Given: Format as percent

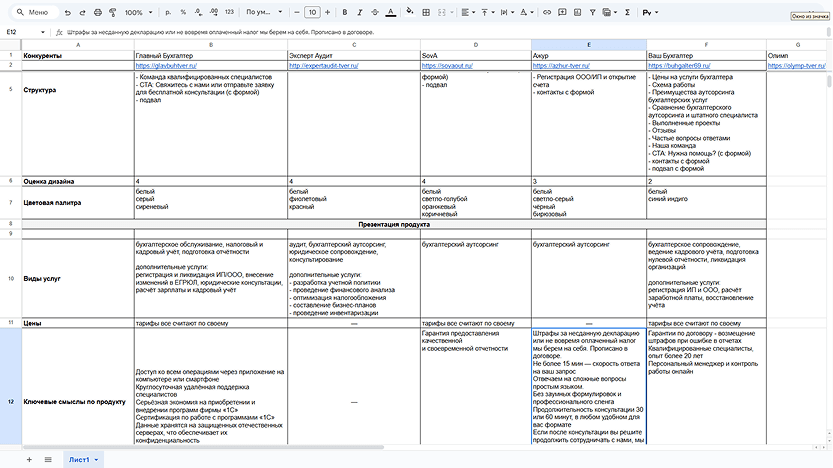Looking at the screenshot, I should pos(183,12).
